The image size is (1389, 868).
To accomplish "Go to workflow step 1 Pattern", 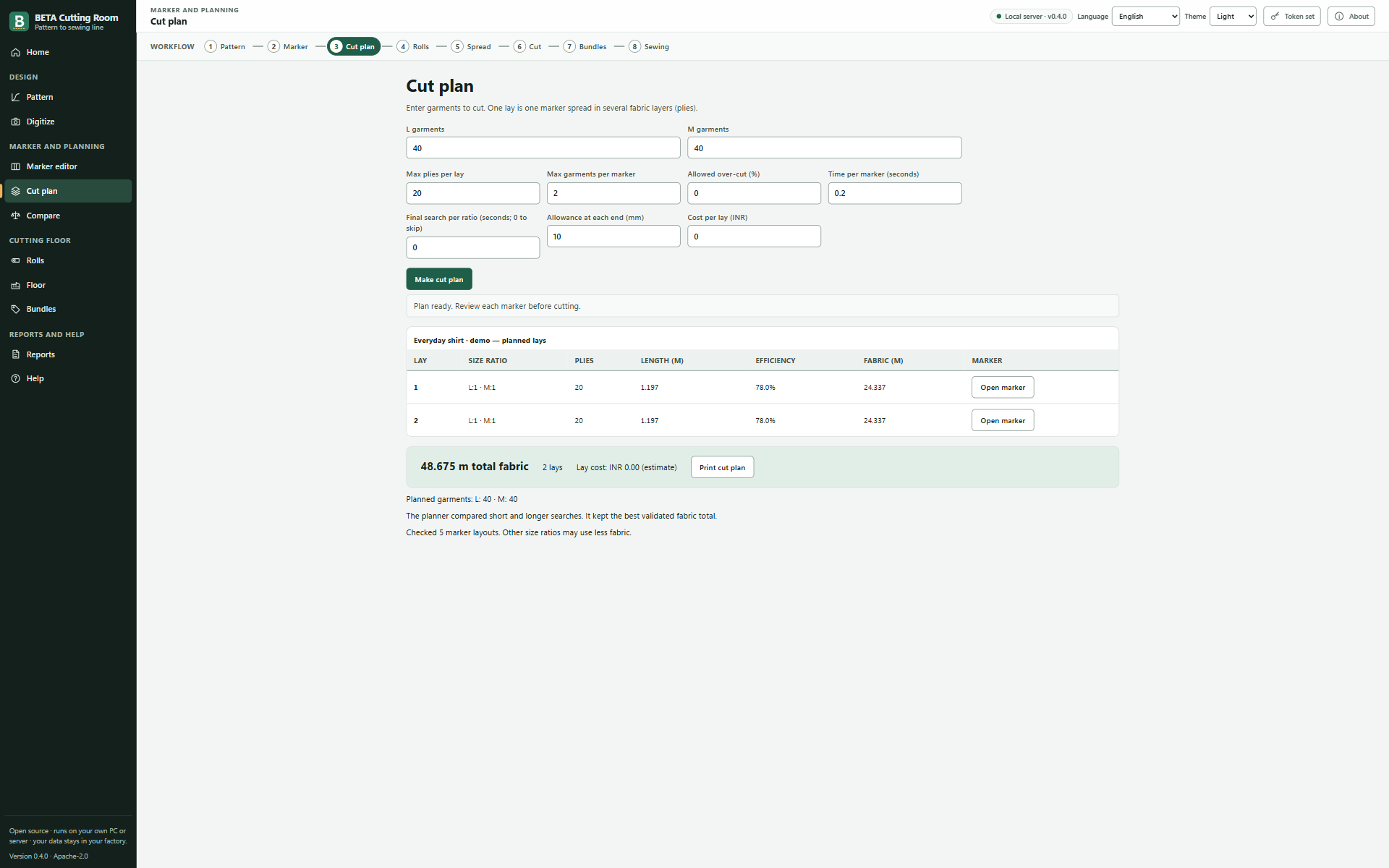I will 225,46.
